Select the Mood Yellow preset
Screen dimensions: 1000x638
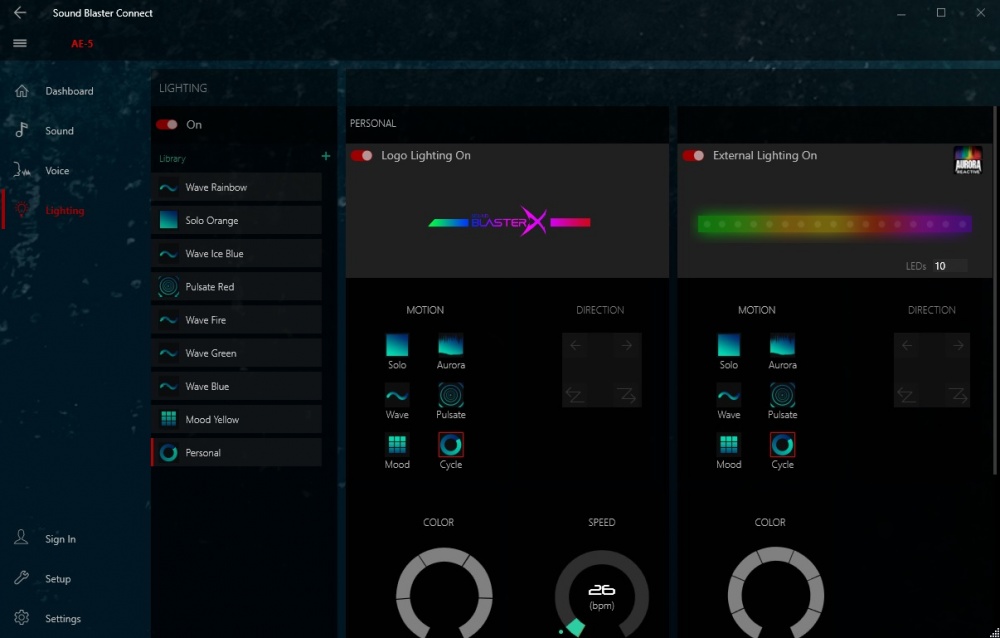[x=237, y=419]
